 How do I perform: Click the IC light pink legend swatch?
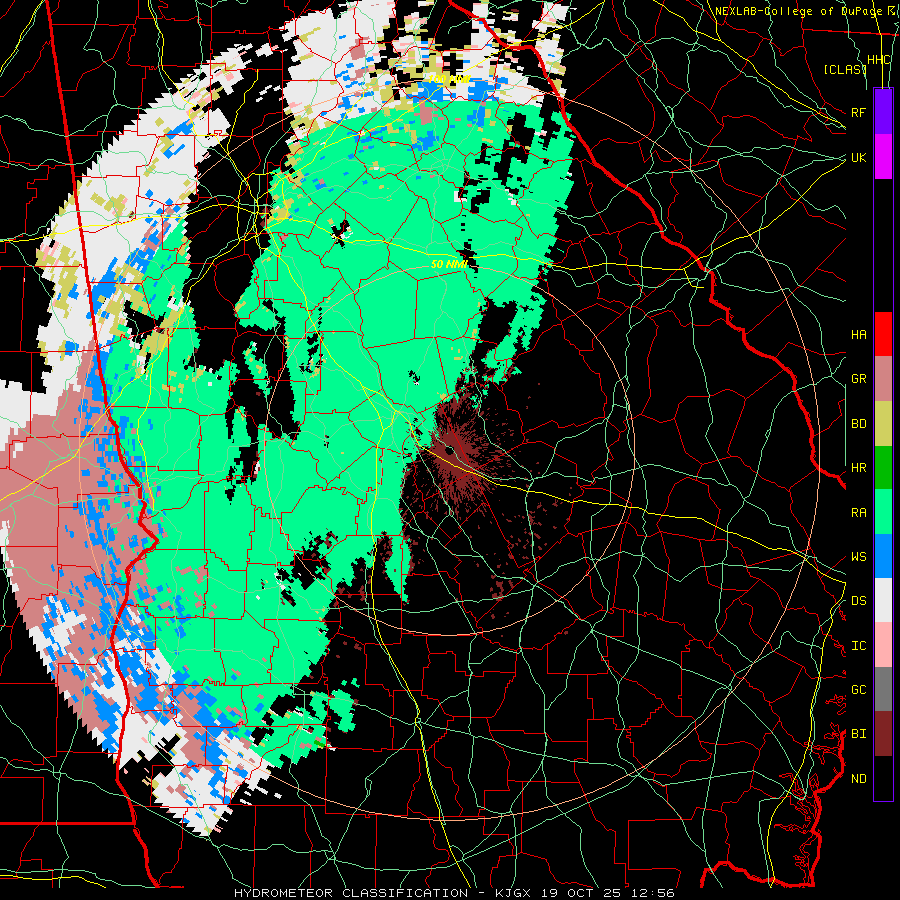pyautogui.click(x=883, y=645)
